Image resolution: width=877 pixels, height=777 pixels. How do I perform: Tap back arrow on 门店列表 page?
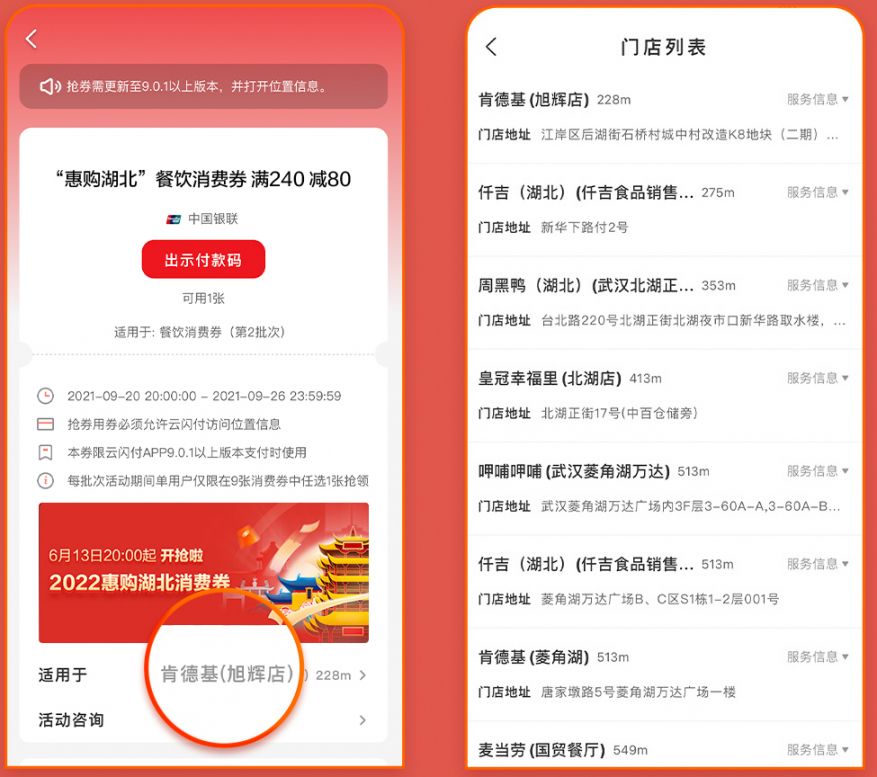coord(491,46)
